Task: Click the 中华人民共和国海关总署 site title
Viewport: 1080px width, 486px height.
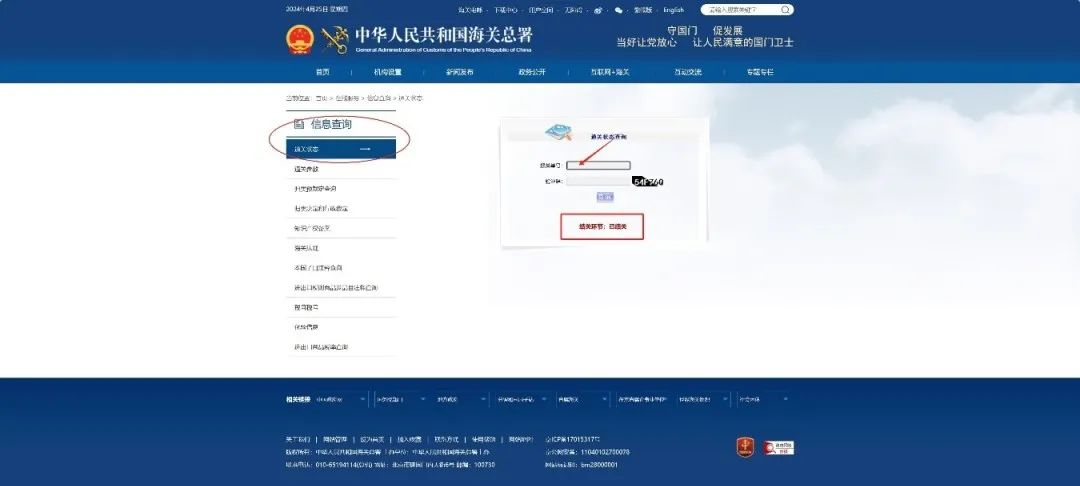Action: (444, 34)
